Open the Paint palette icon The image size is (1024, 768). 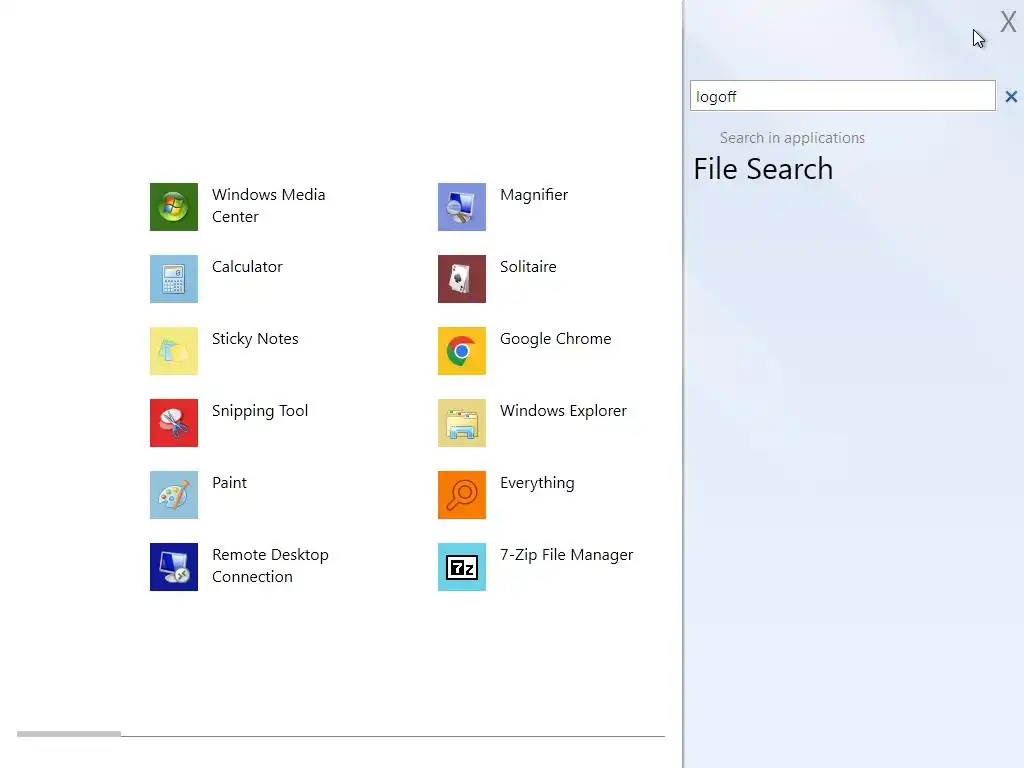174,495
